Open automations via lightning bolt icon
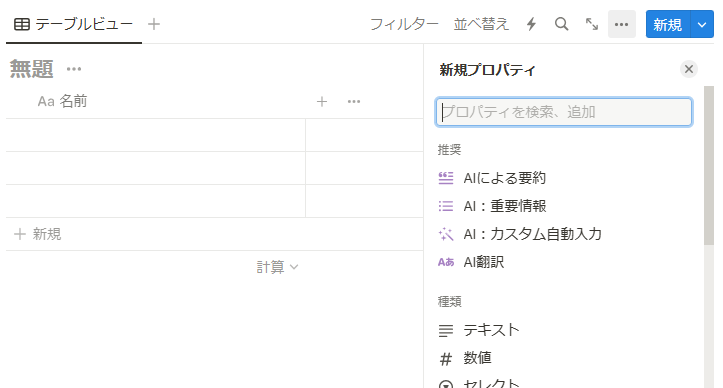This screenshot has height=388, width=723. [532, 24]
